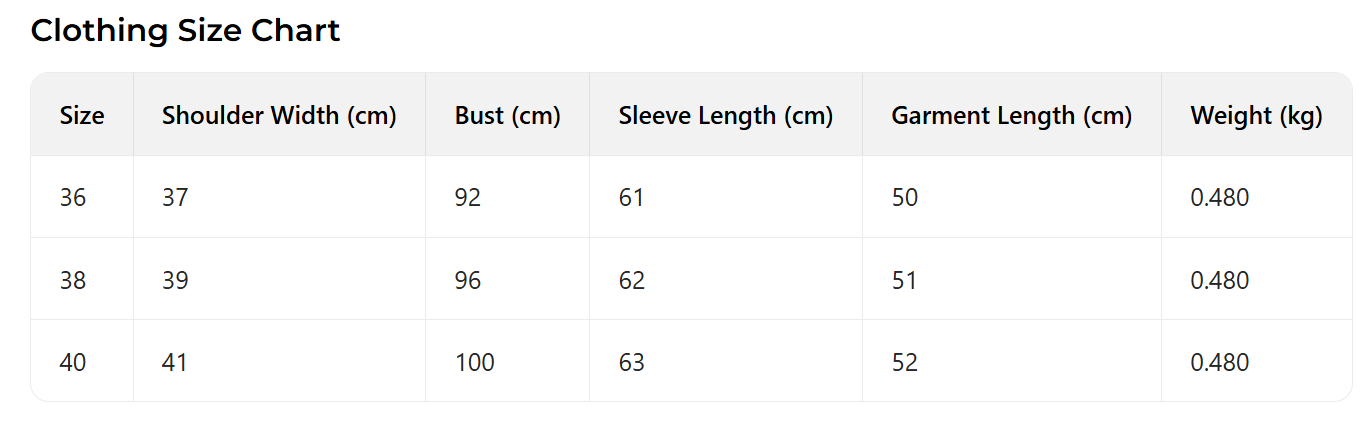Click garment length value 52
Viewport: 1369px width, 425px height.
point(904,362)
